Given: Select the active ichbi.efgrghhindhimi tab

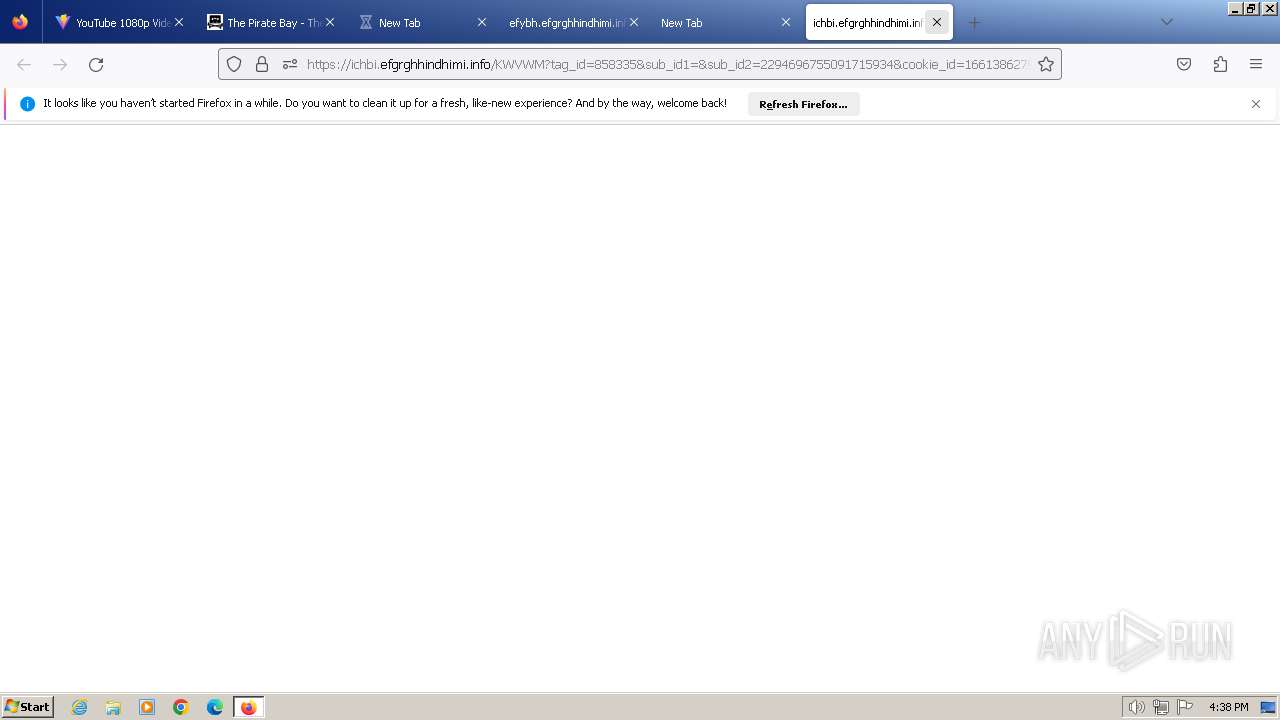Looking at the screenshot, I should (x=879, y=22).
